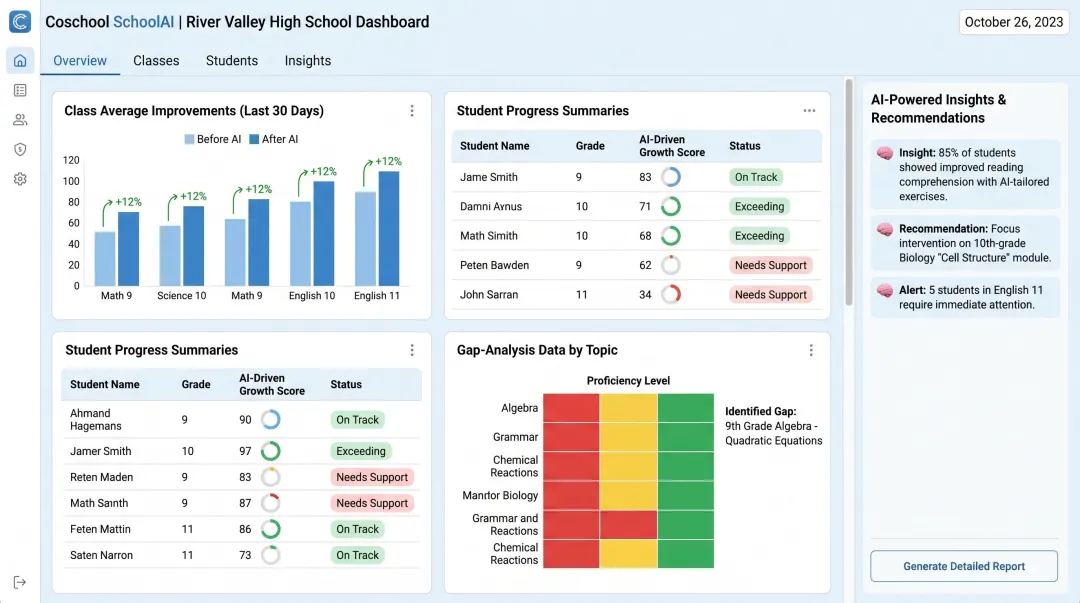
Task: Open the list view sidebar icon
Action: (x=20, y=90)
